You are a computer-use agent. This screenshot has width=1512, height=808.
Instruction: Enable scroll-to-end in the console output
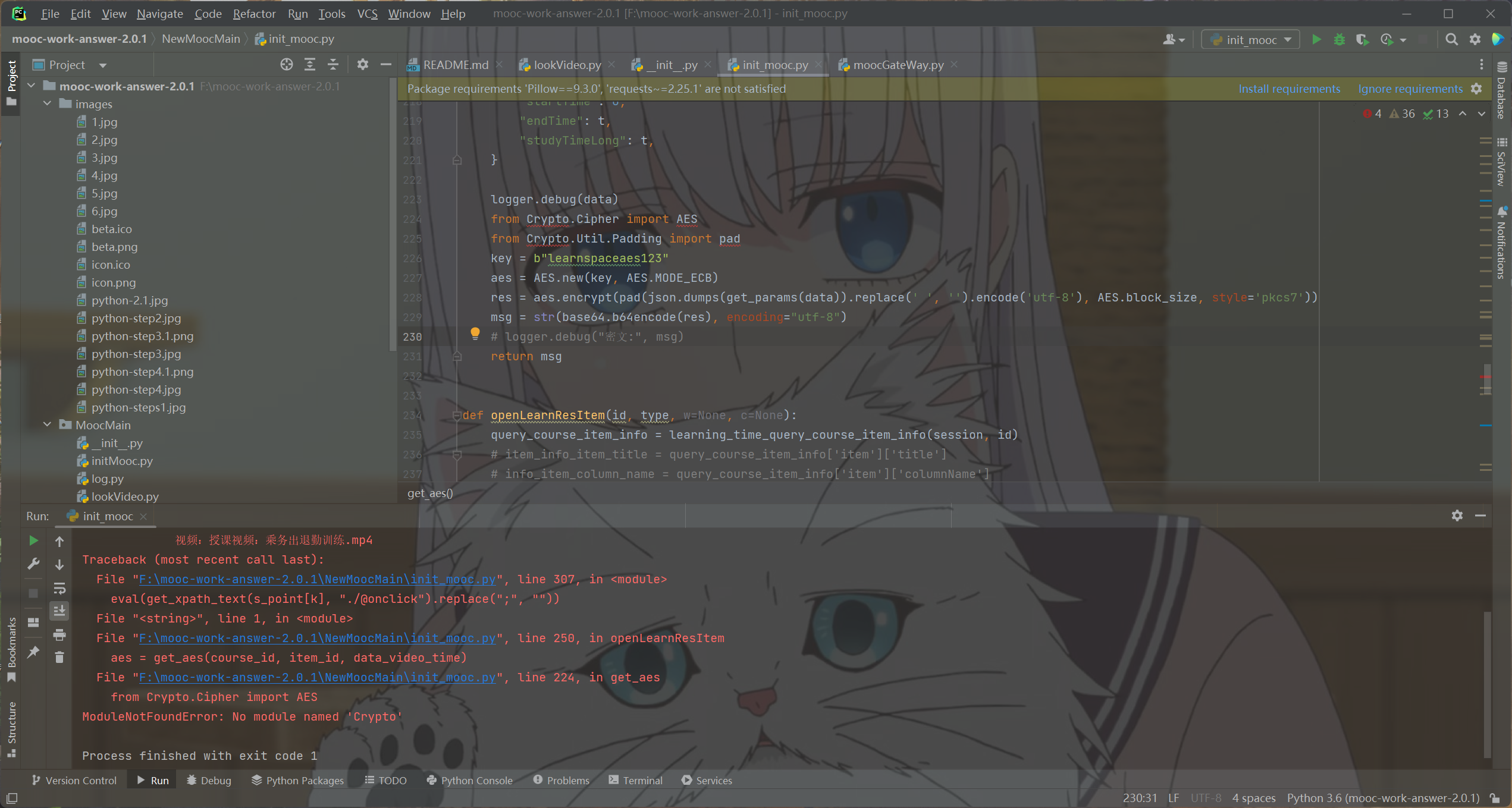coord(59,611)
